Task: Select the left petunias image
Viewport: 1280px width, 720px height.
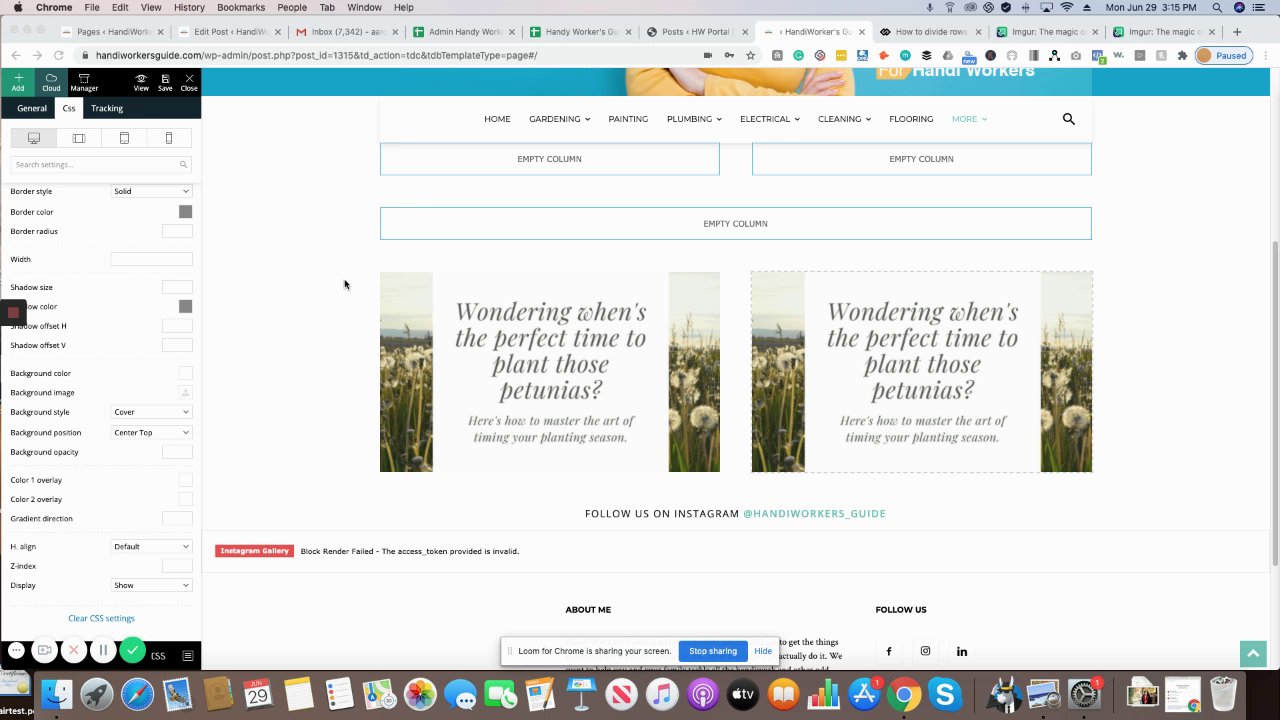Action: click(x=550, y=372)
